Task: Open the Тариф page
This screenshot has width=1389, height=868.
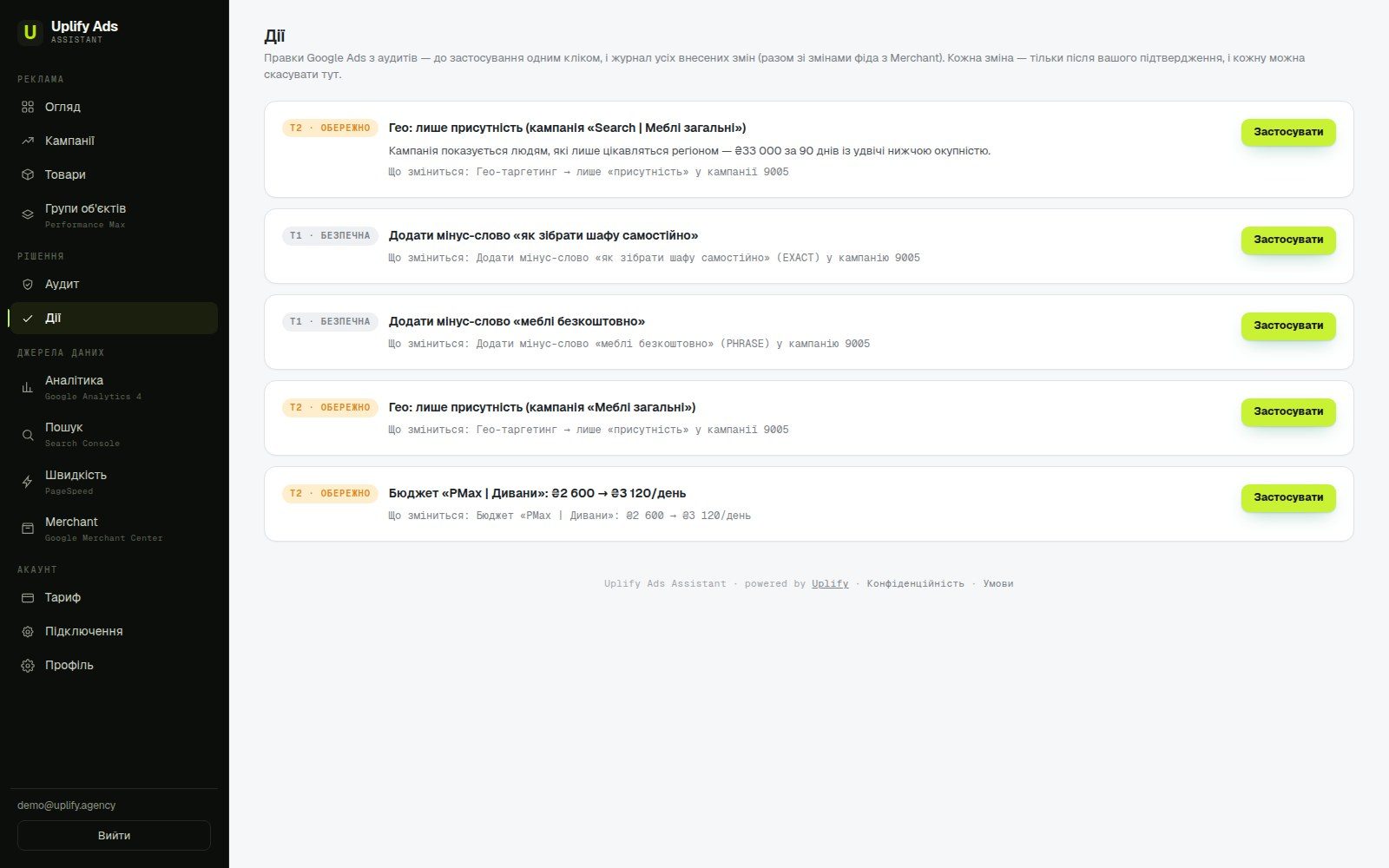Action: click(114, 597)
